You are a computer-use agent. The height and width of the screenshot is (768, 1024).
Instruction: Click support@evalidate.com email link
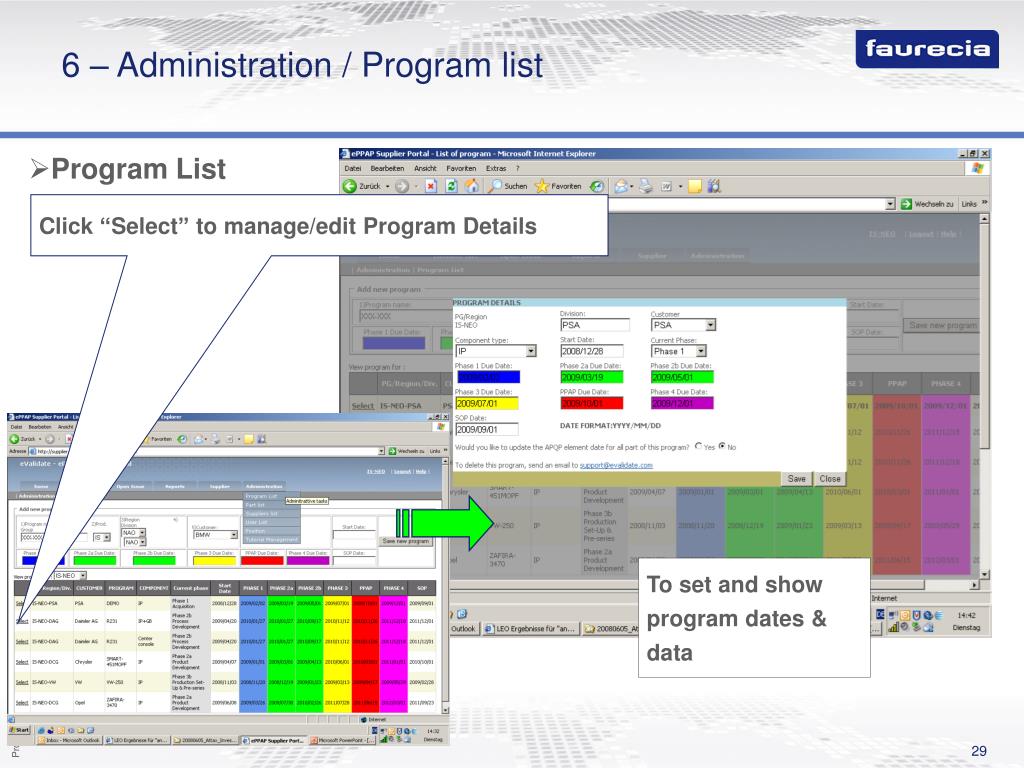point(616,465)
